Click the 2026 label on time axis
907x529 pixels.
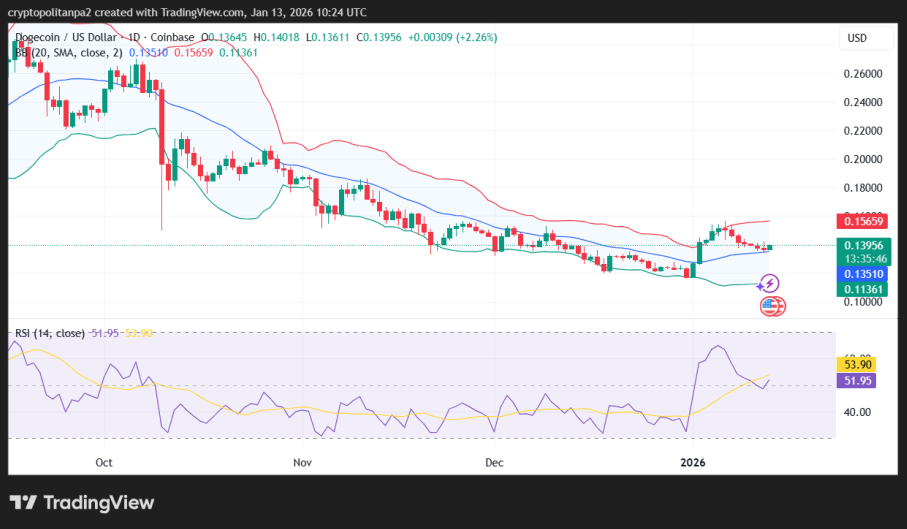692,463
